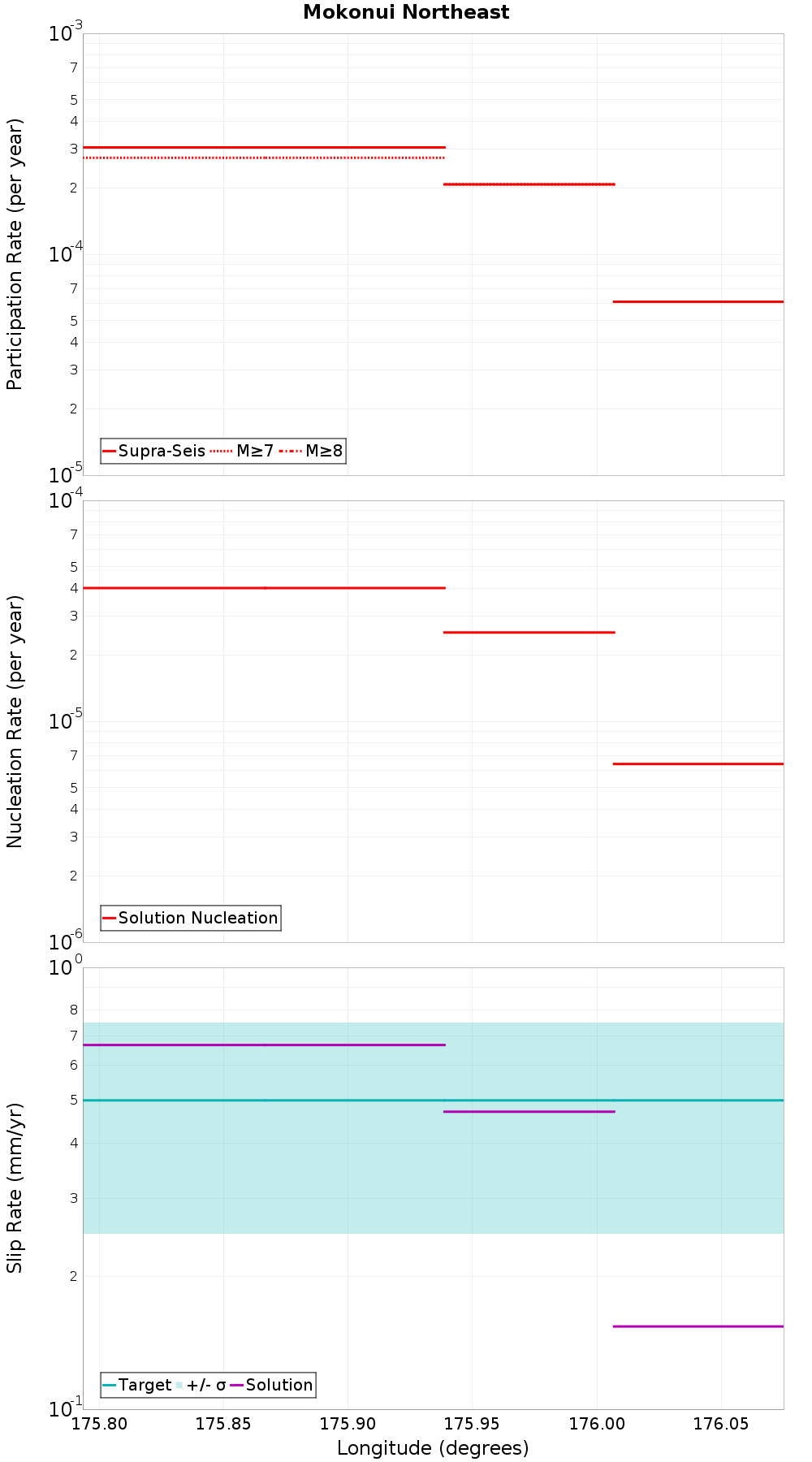Click the dotted M≥7 participation line
This screenshot has width=812, height=1462.
click(264, 158)
